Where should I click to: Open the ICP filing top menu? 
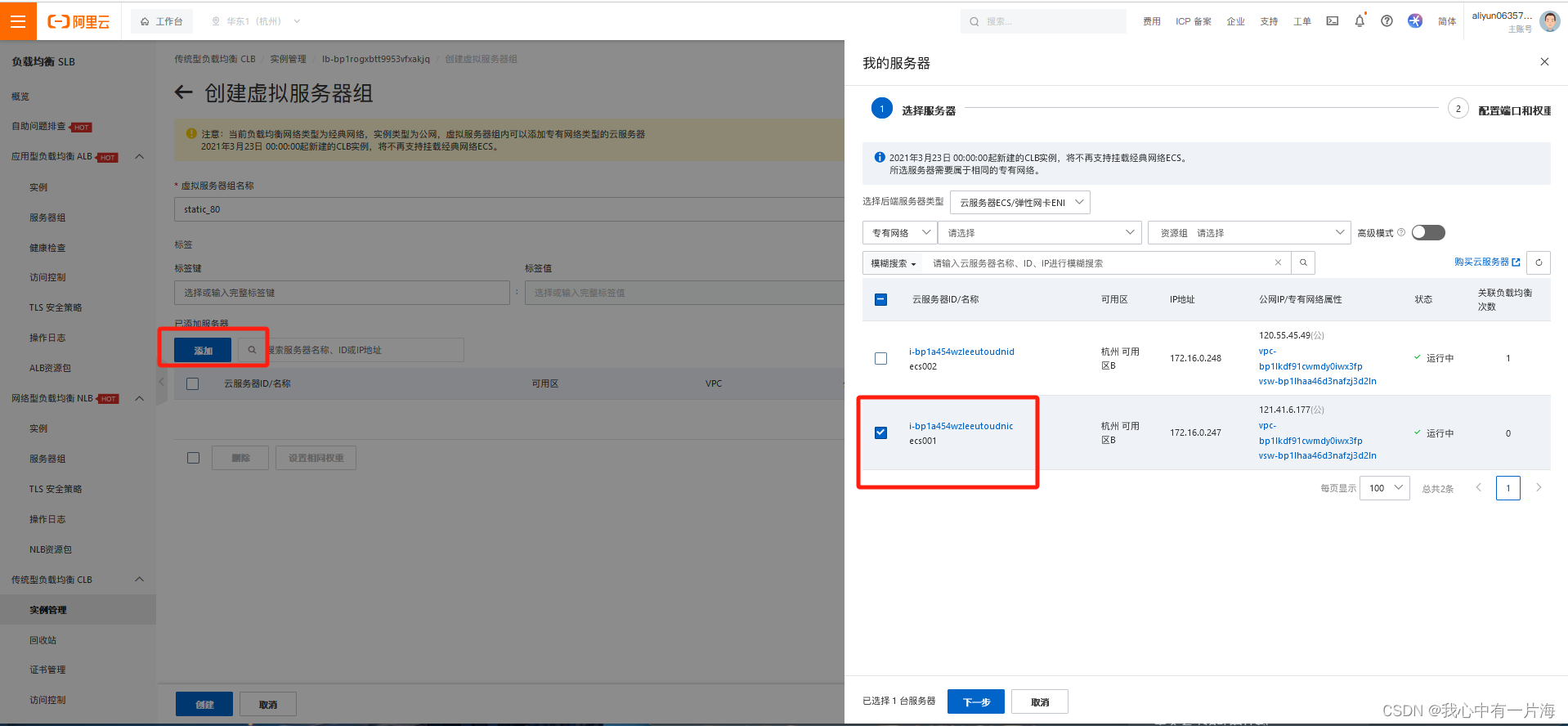(x=1194, y=22)
